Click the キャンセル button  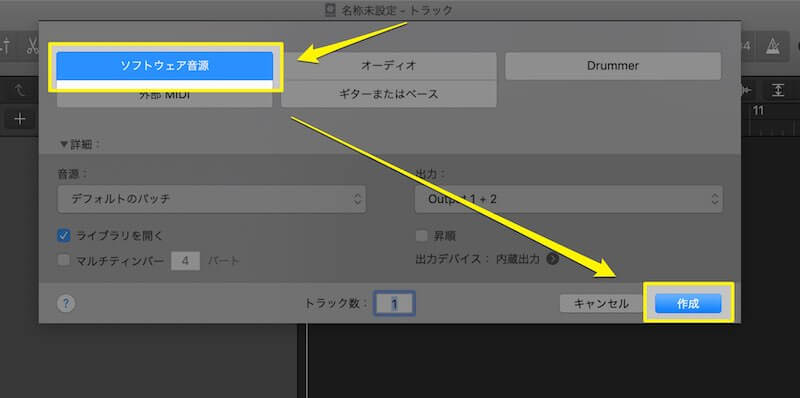click(602, 304)
